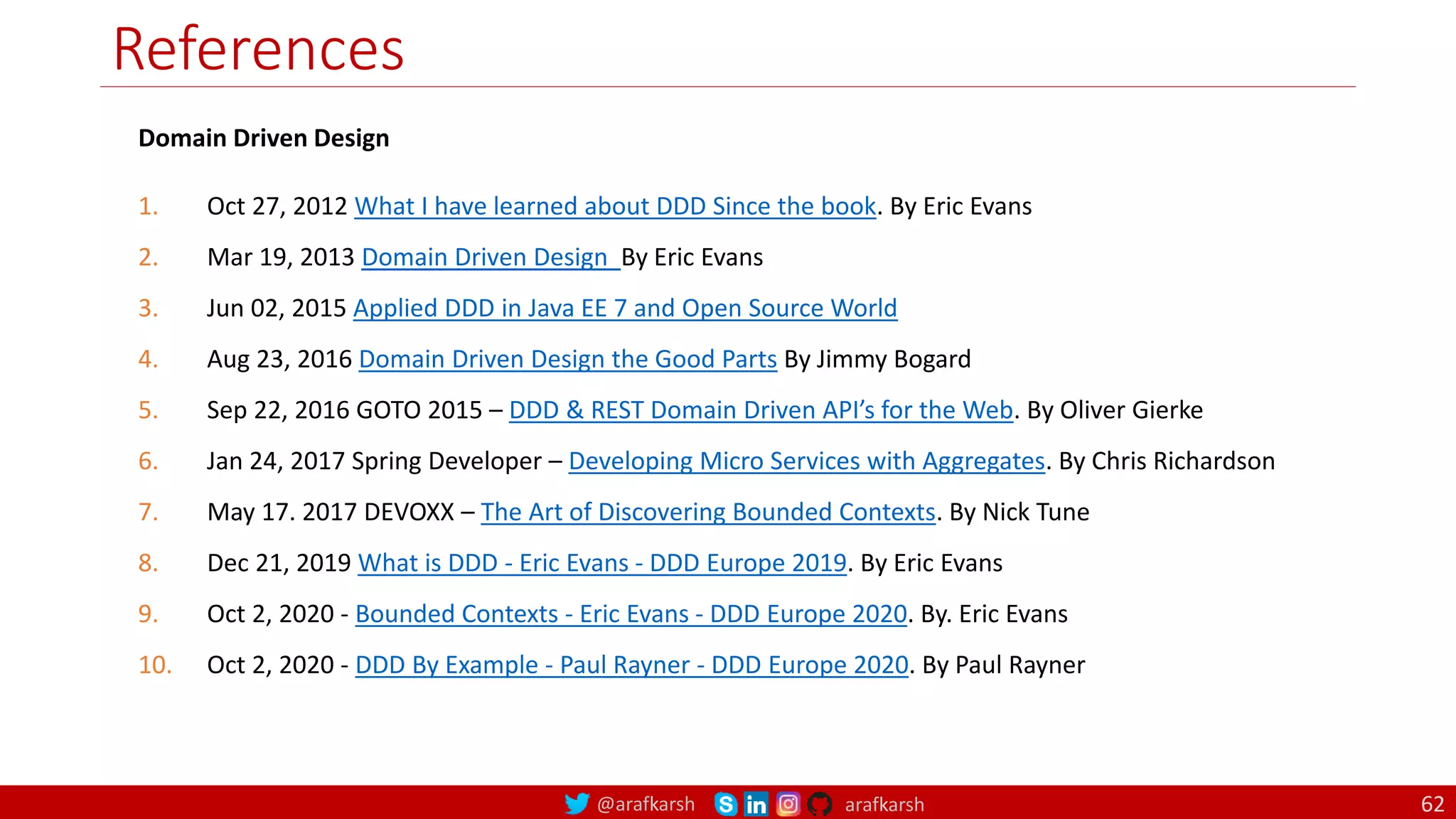1456x819 pixels.
Task: Click the 'Domain Driven Design' section heading
Action: pos(264,138)
